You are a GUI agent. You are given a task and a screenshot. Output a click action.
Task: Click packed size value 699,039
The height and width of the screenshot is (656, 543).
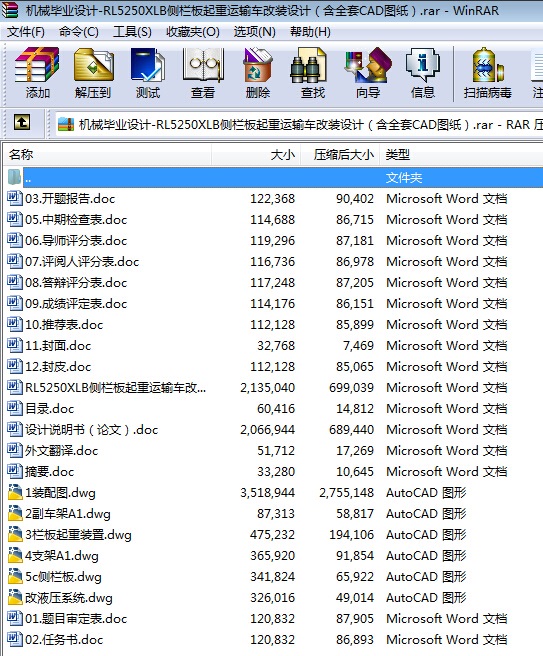coord(351,388)
